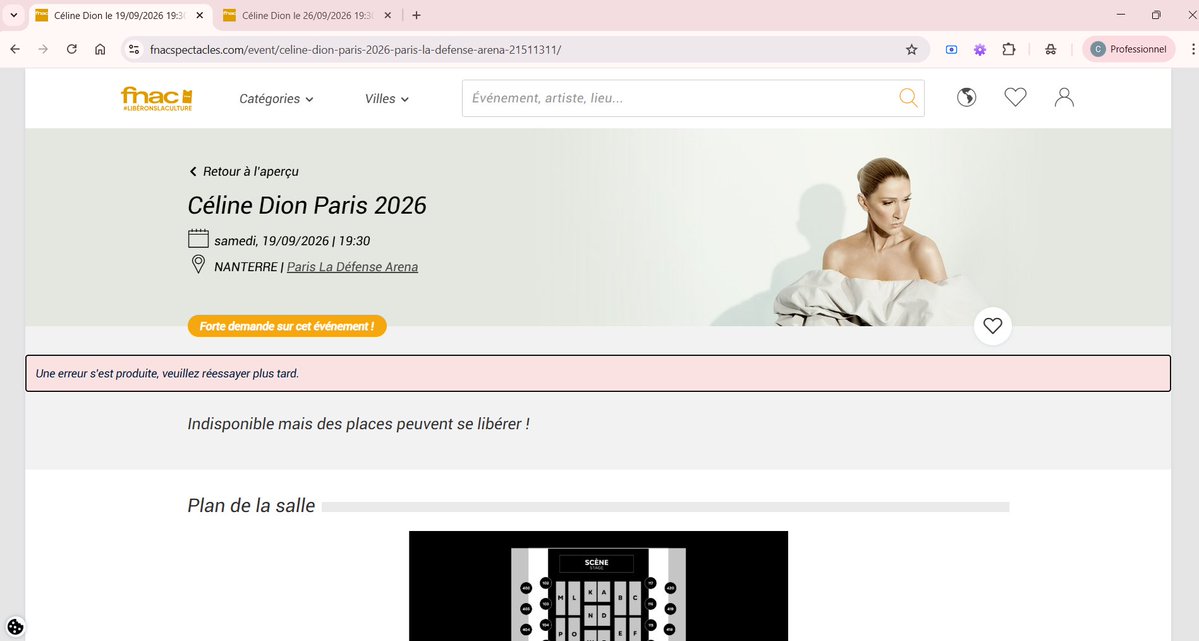This screenshot has width=1199, height=641.
Task: Open the wishlist heart icon in header
Action: point(1015,97)
